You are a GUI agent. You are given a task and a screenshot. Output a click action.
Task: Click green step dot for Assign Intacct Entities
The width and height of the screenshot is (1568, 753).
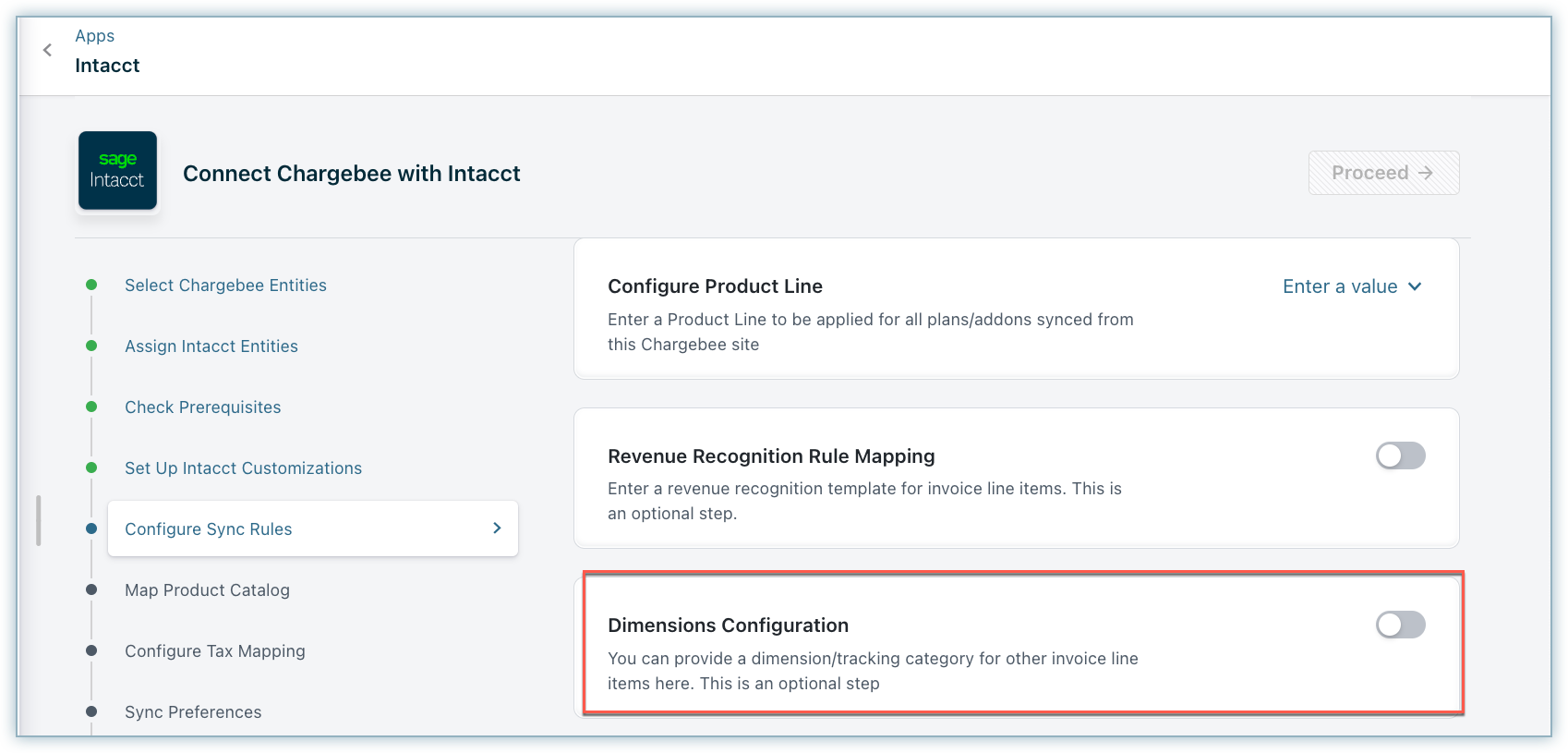pos(91,346)
